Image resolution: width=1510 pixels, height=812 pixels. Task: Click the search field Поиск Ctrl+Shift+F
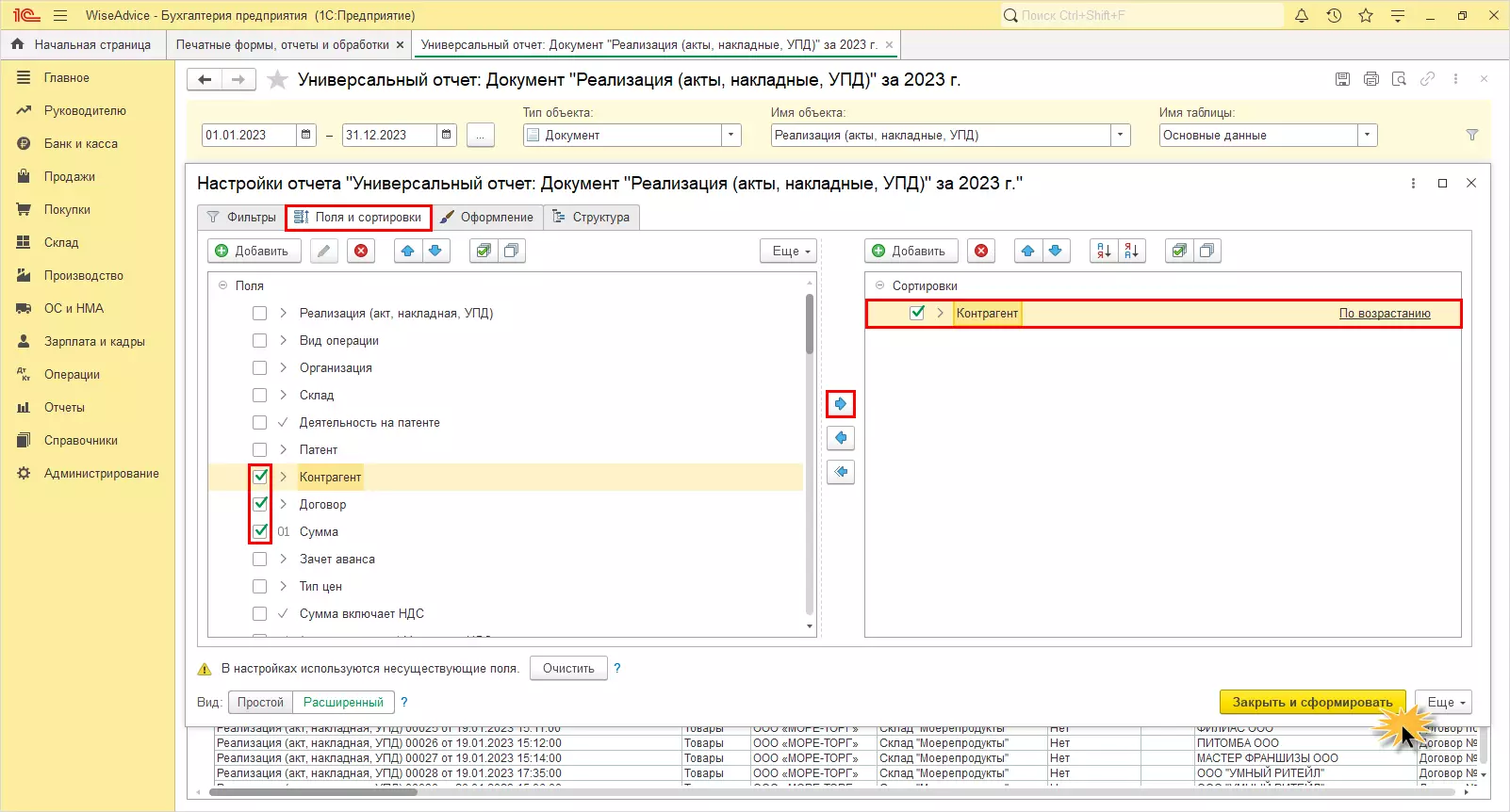(x=1142, y=15)
